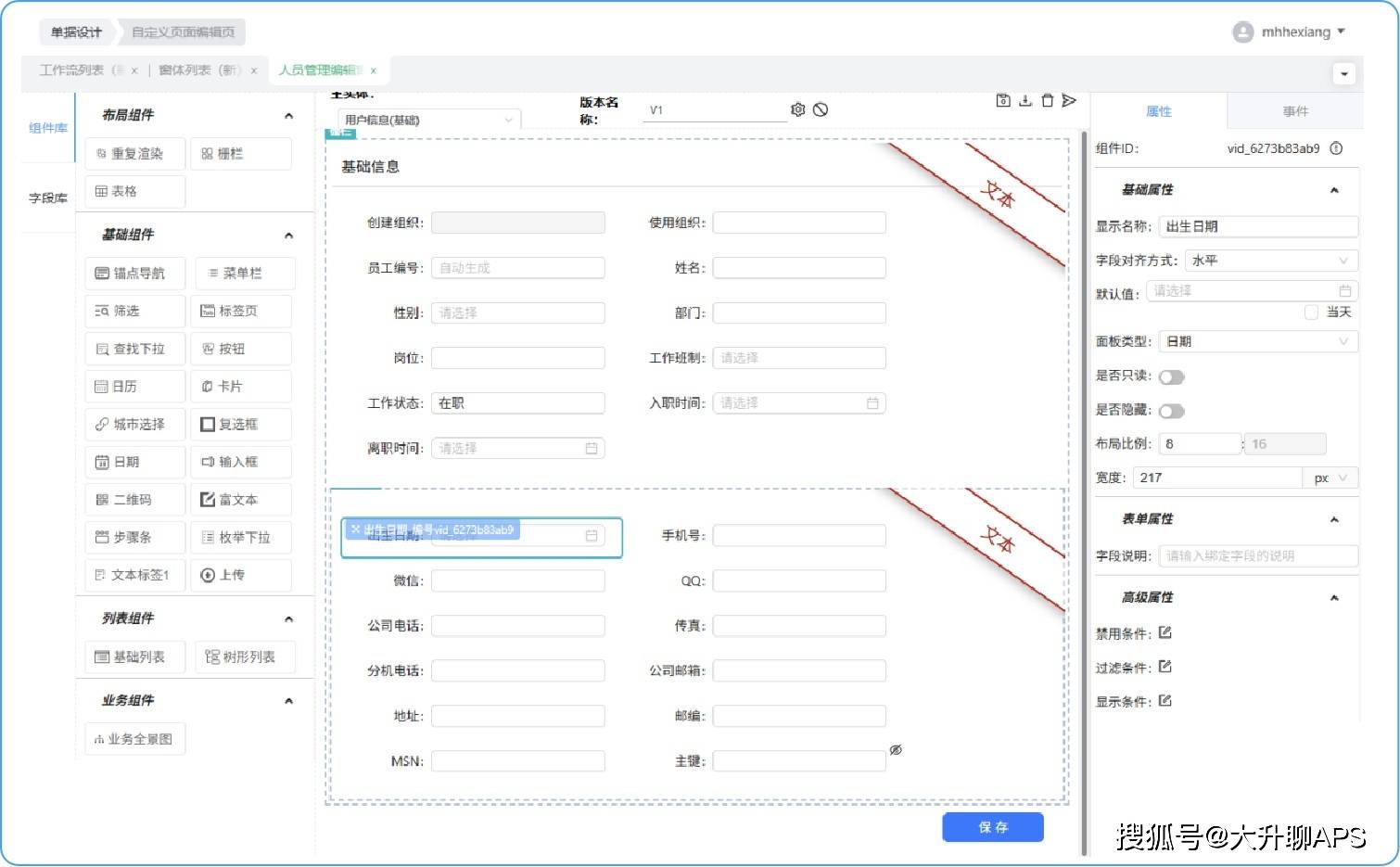Screen dimensions: 1400x867
Task: Collapse the 基础属性 section
Action: (x=1334, y=190)
